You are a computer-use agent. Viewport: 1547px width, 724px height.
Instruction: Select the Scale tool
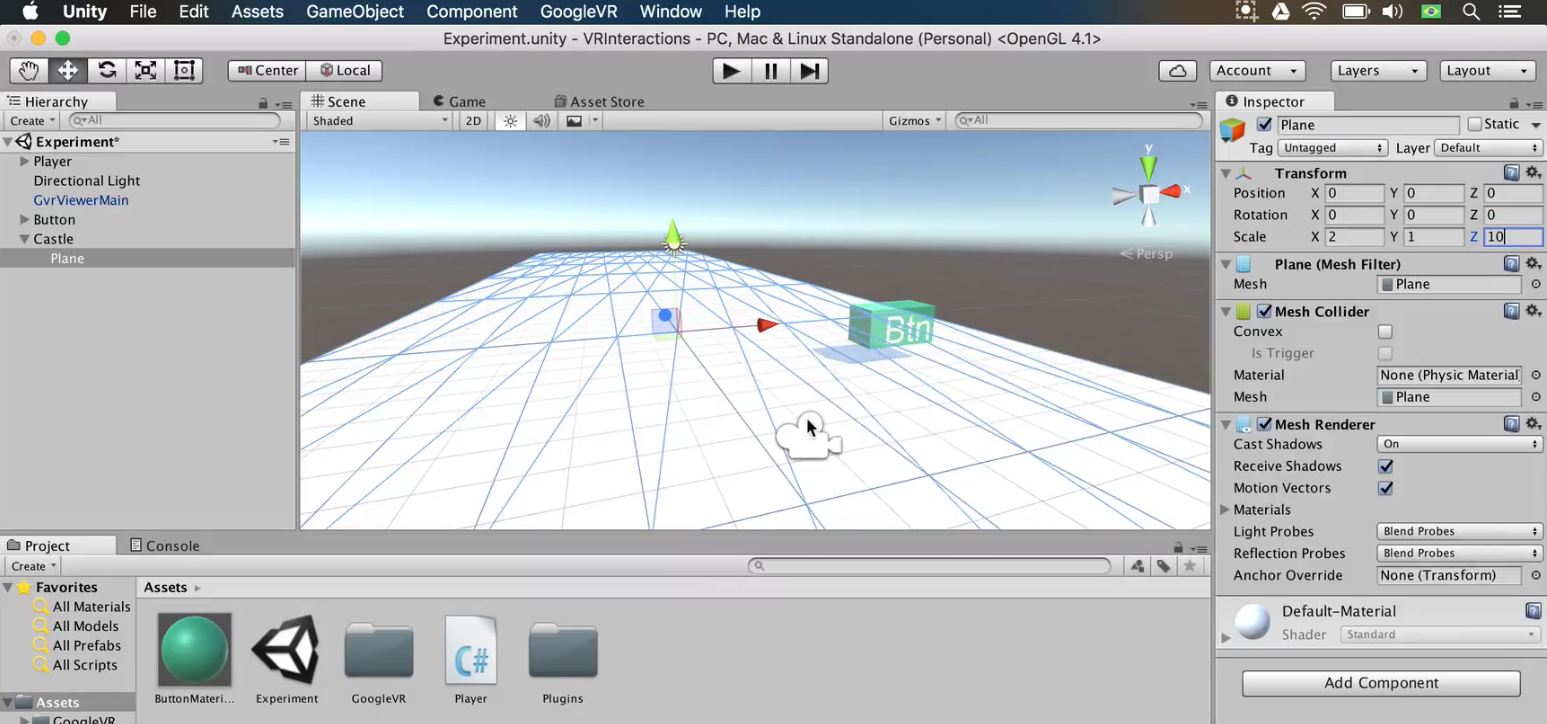pos(144,70)
